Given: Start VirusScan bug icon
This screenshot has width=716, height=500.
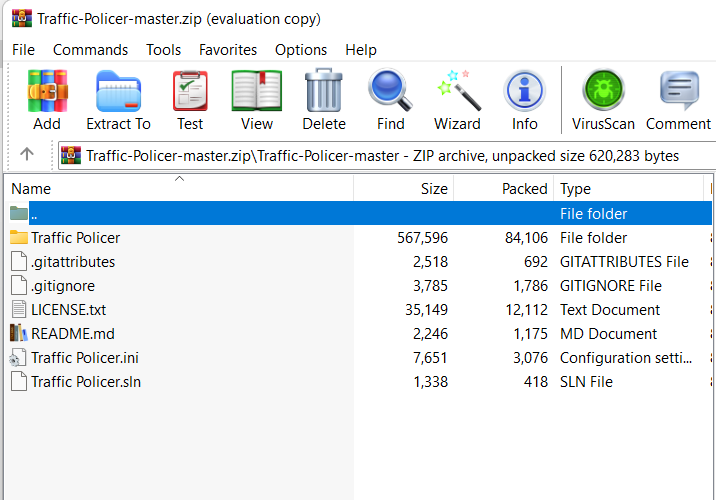Looking at the screenshot, I should [603, 90].
